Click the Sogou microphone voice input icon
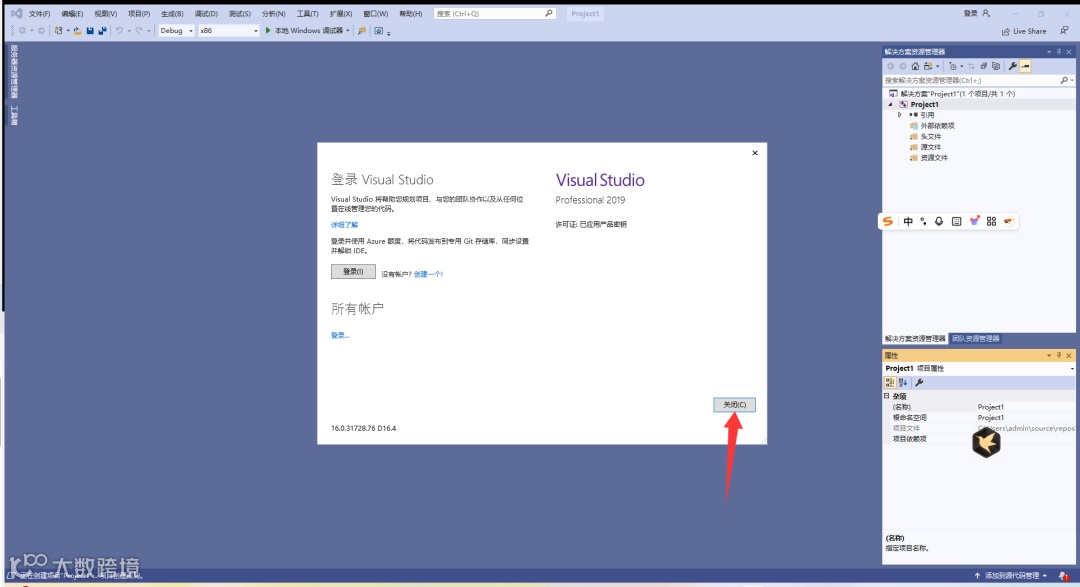Viewport: 1080px width, 587px height. click(x=939, y=221)
